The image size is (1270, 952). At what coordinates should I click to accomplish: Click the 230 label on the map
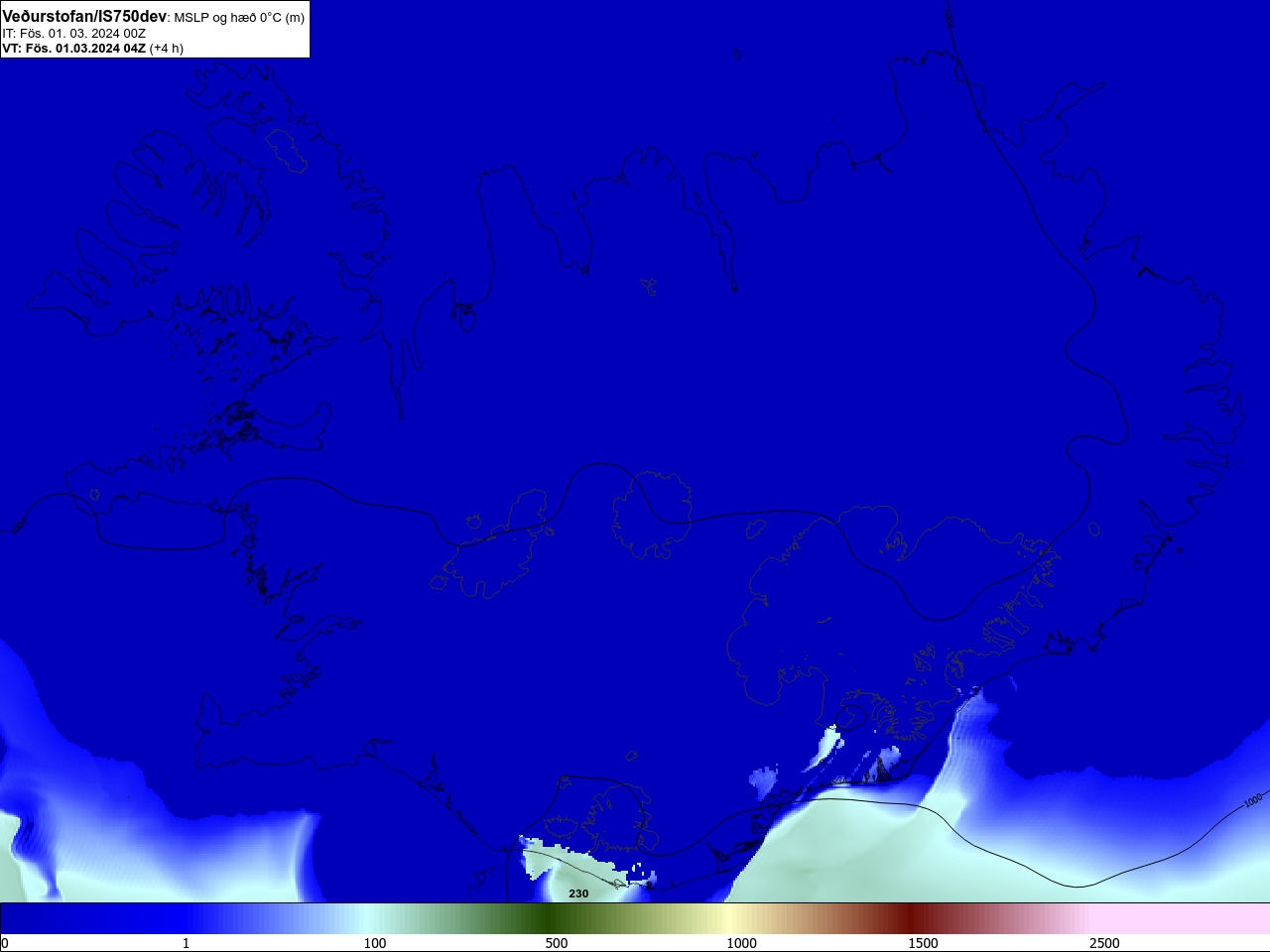tap(578, 893)
